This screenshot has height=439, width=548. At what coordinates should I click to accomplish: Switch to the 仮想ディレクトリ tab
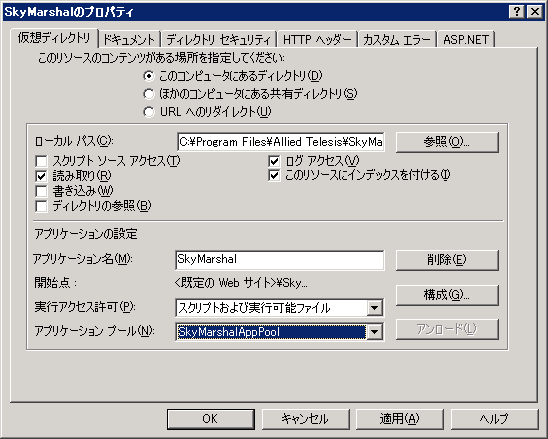tap(54, 38)
